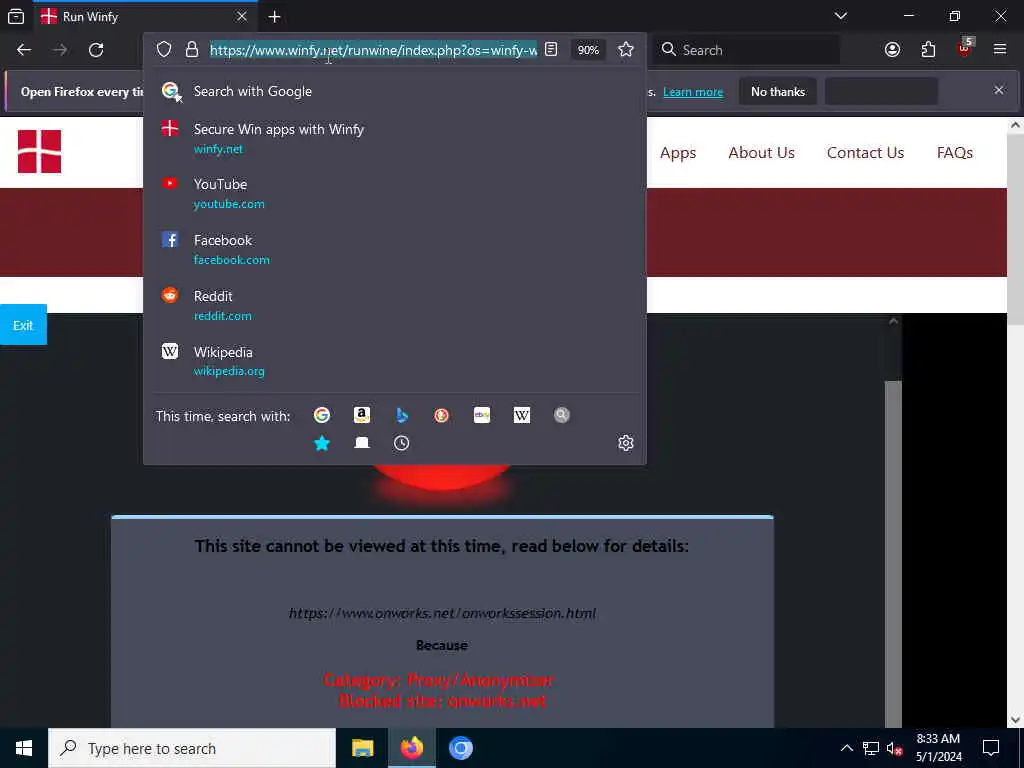Screen dimensions: 1024x768
Task: Open the Firefox account icon
Action: pos(892,50)
